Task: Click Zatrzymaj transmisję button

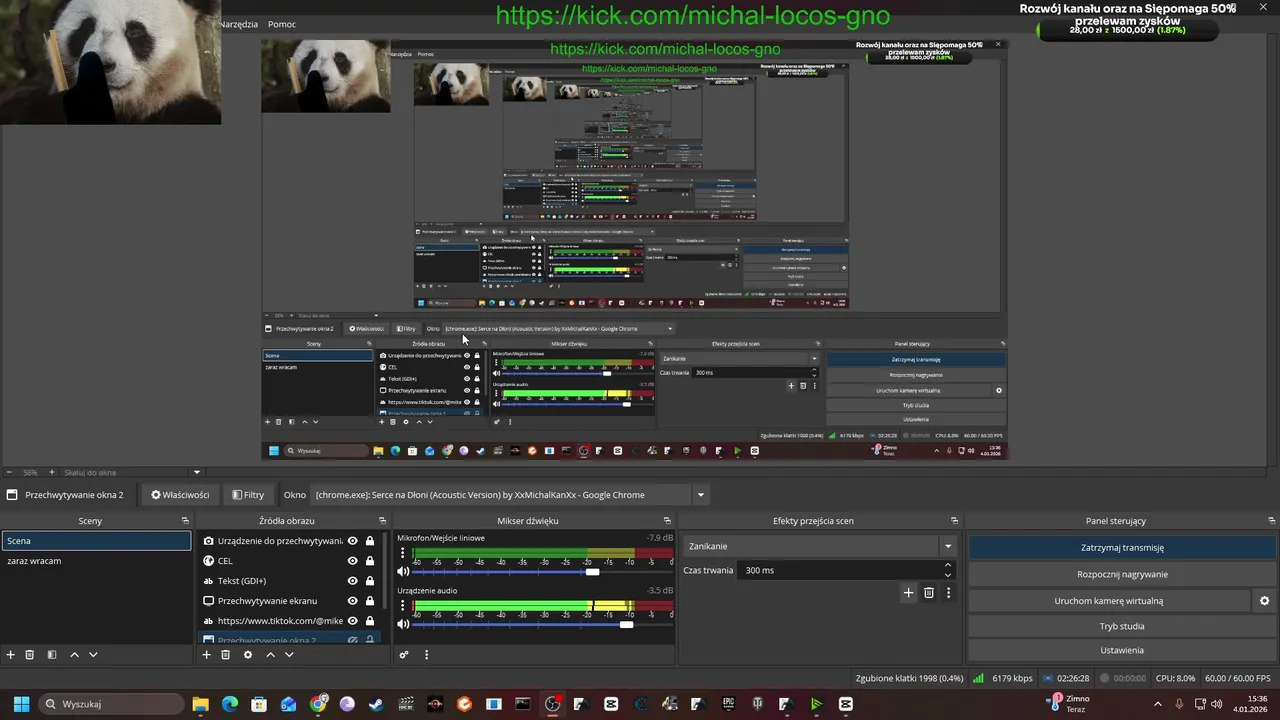Action: [1122, 548]
